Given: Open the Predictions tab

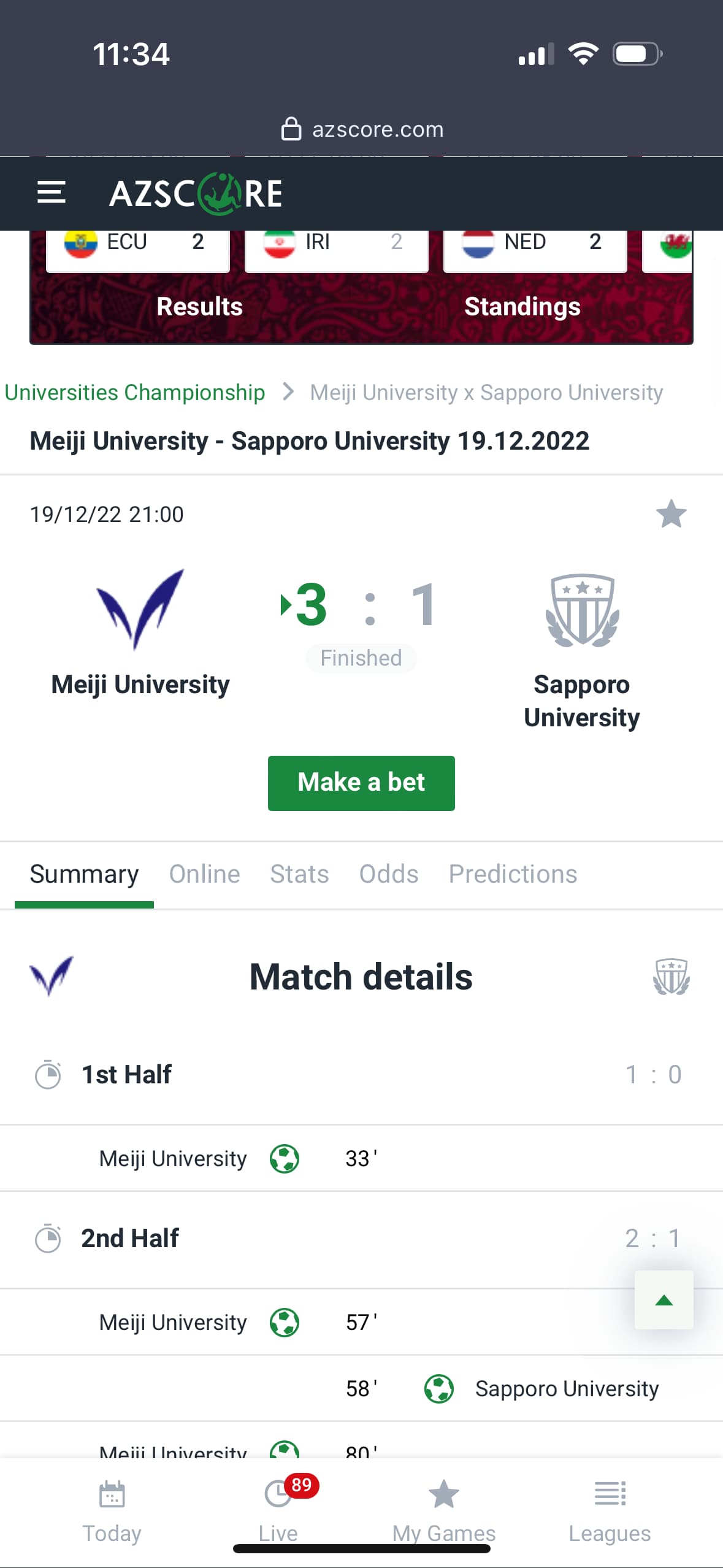Looking at the screenshot, I should pos(513,874).
